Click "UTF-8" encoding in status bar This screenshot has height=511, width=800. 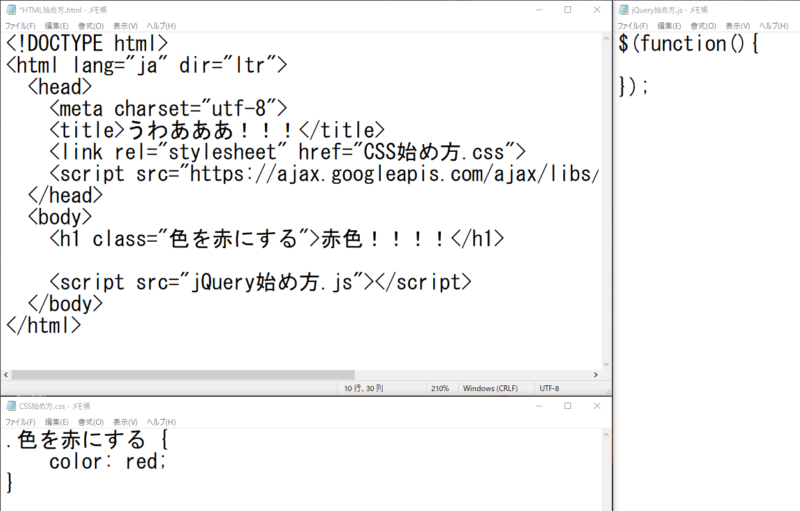[x=549, y=388]
